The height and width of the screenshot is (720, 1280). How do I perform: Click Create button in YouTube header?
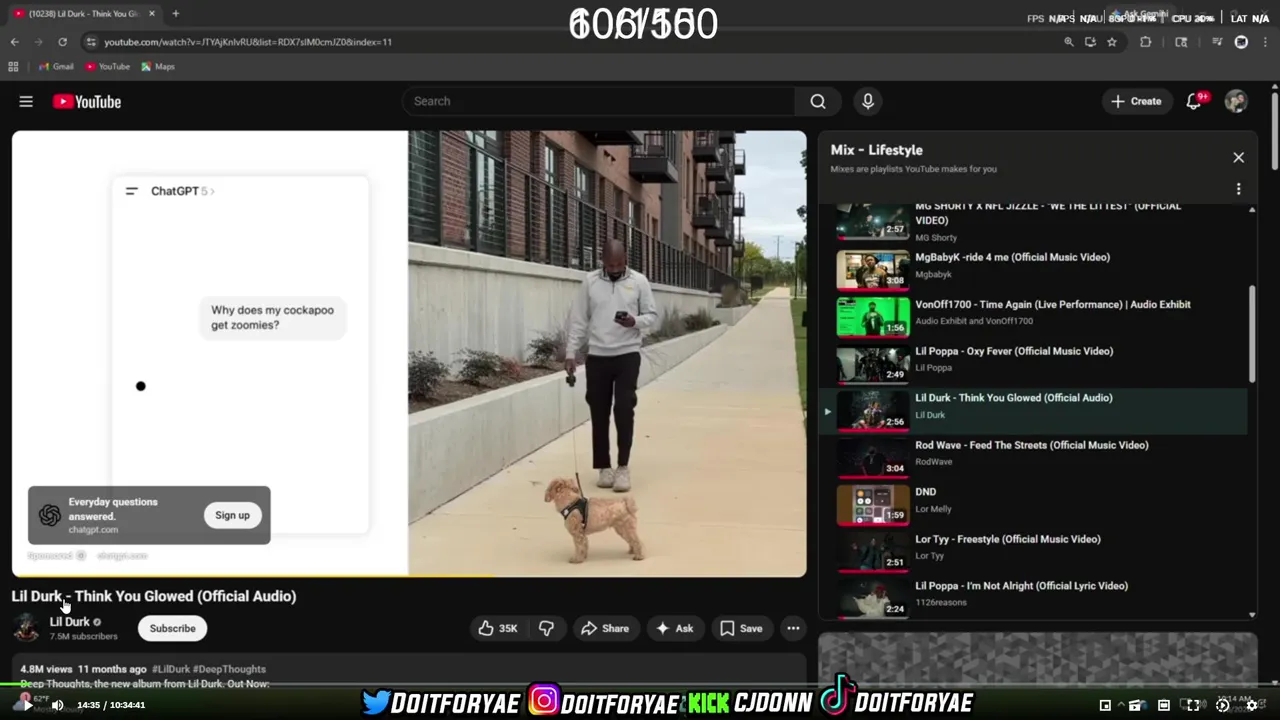[x=1136, y=101]
